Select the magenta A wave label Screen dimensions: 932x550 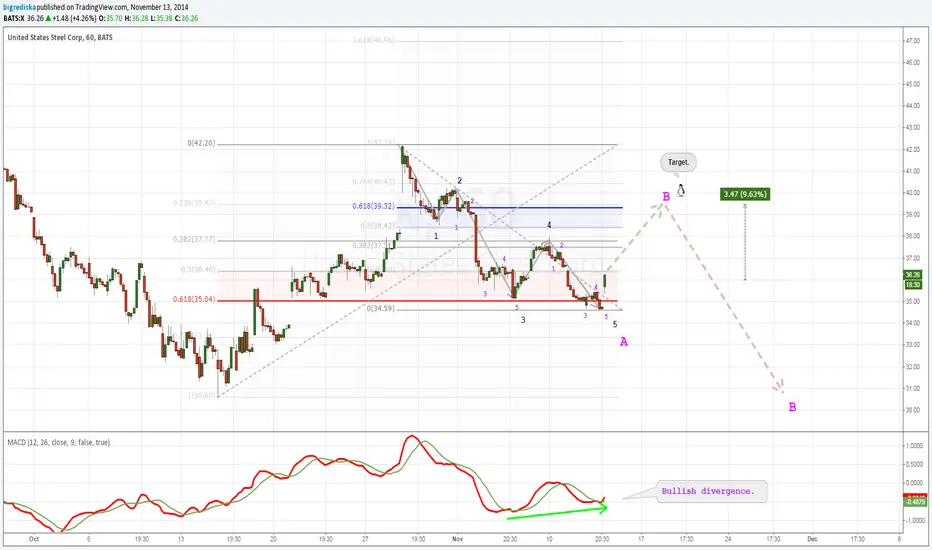click(x=624, y=342)
